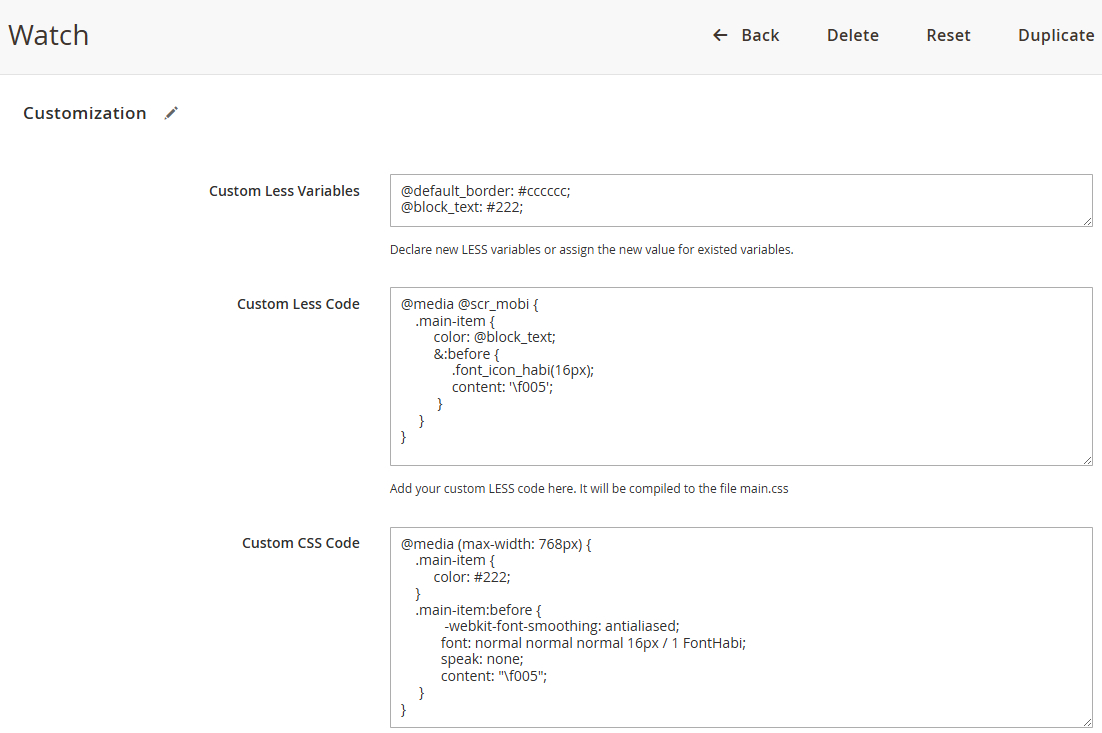Click the '@default_border: #cccccc;' line

pos(486,191)
